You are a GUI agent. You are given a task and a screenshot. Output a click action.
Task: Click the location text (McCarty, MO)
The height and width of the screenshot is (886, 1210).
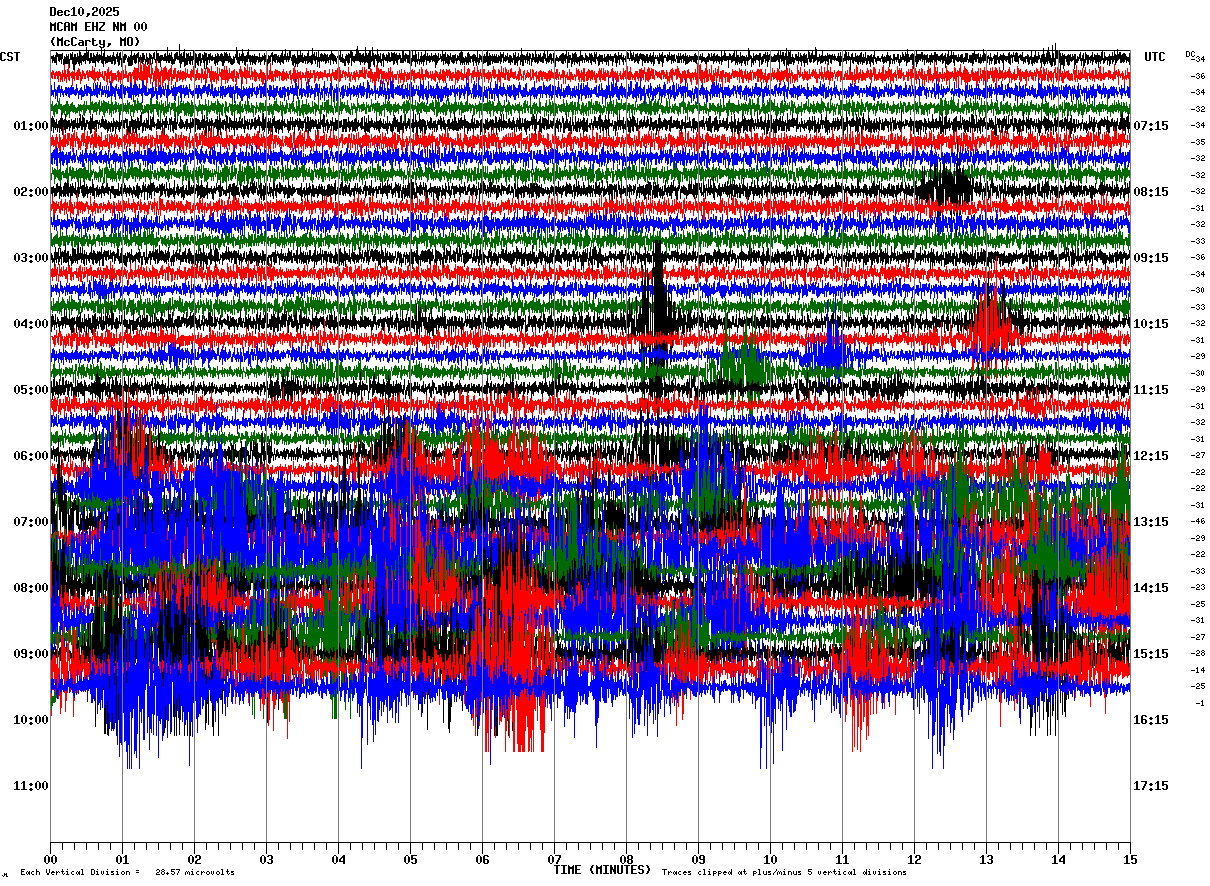[95, 42]
